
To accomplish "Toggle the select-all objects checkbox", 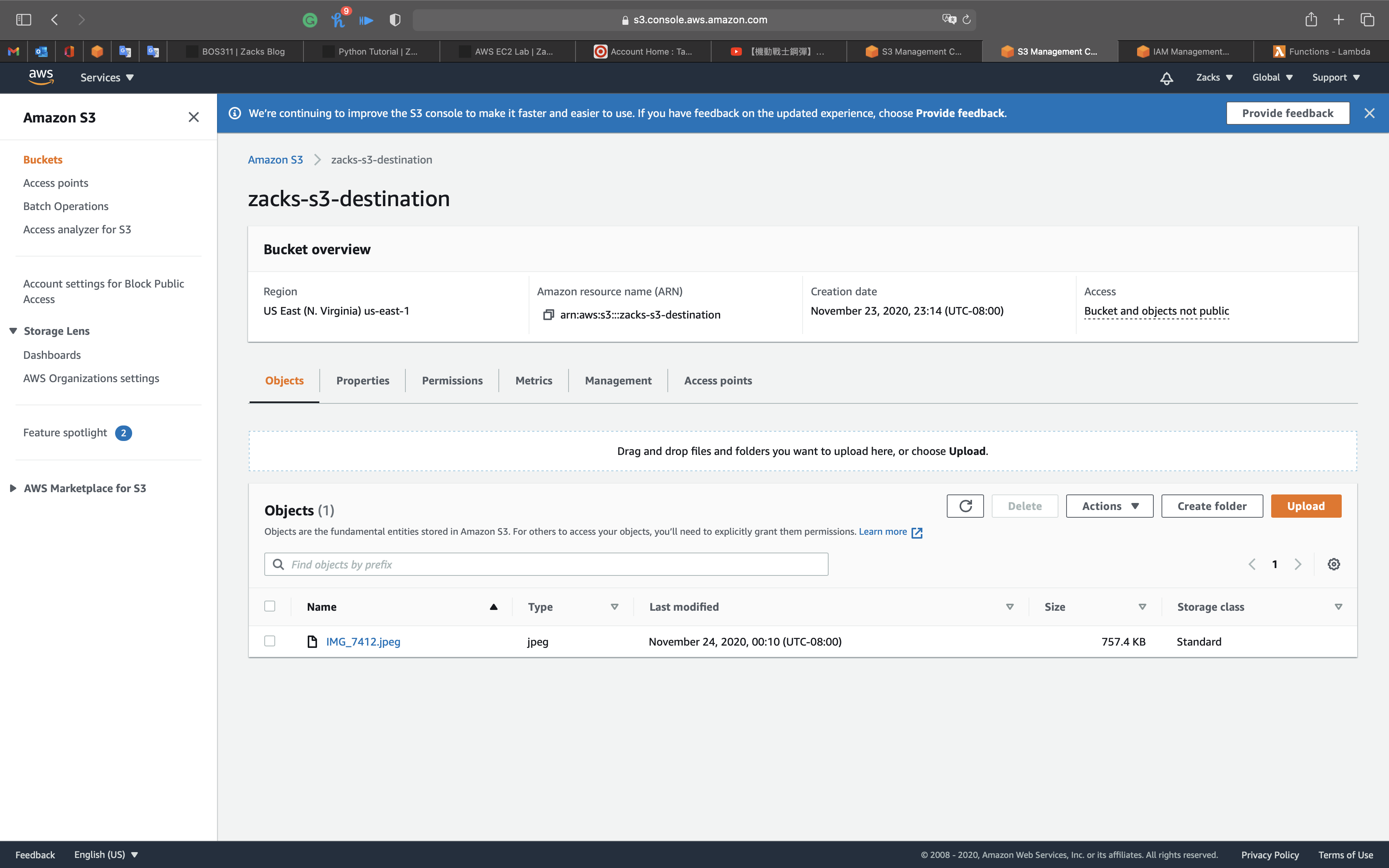I will click(270, 606).
